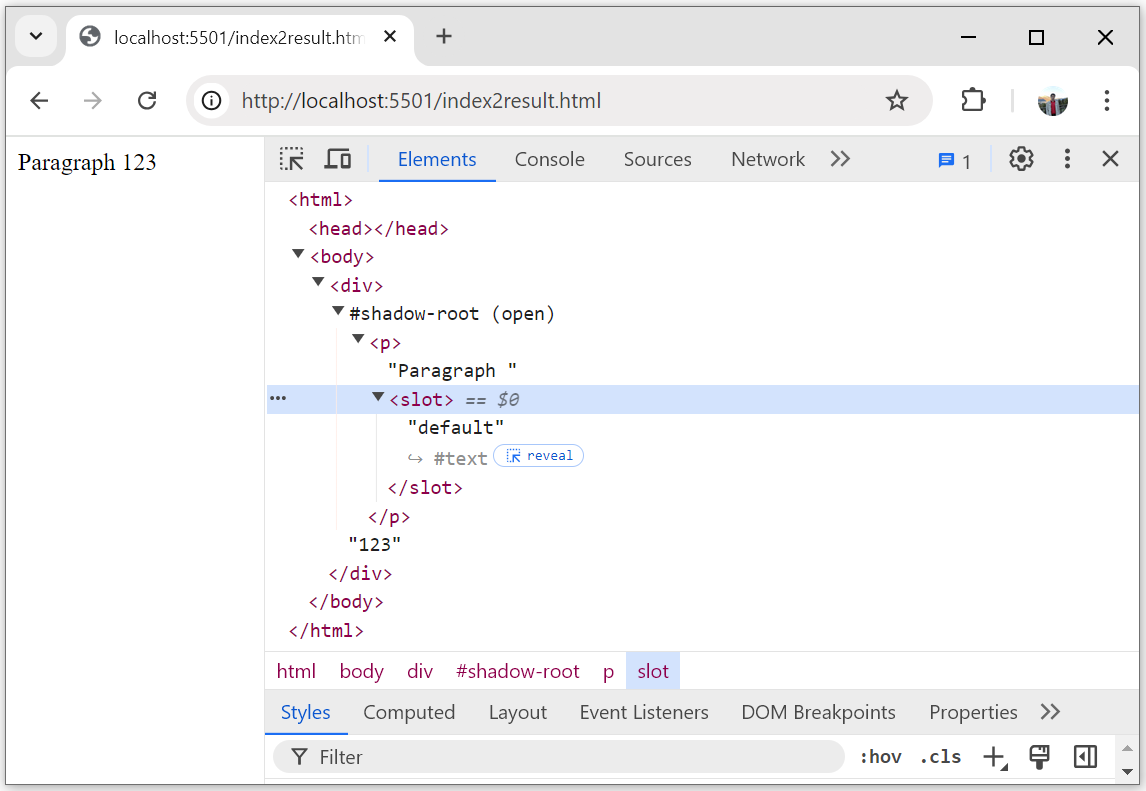
Task: Bookmark the page with the star icon
Action: coord(896,100)
